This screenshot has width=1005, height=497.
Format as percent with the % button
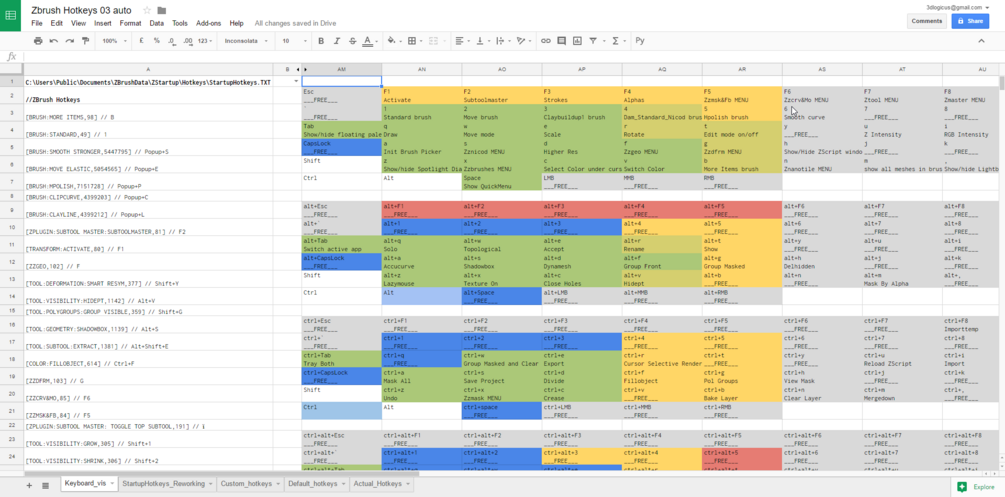coord(156,41)
